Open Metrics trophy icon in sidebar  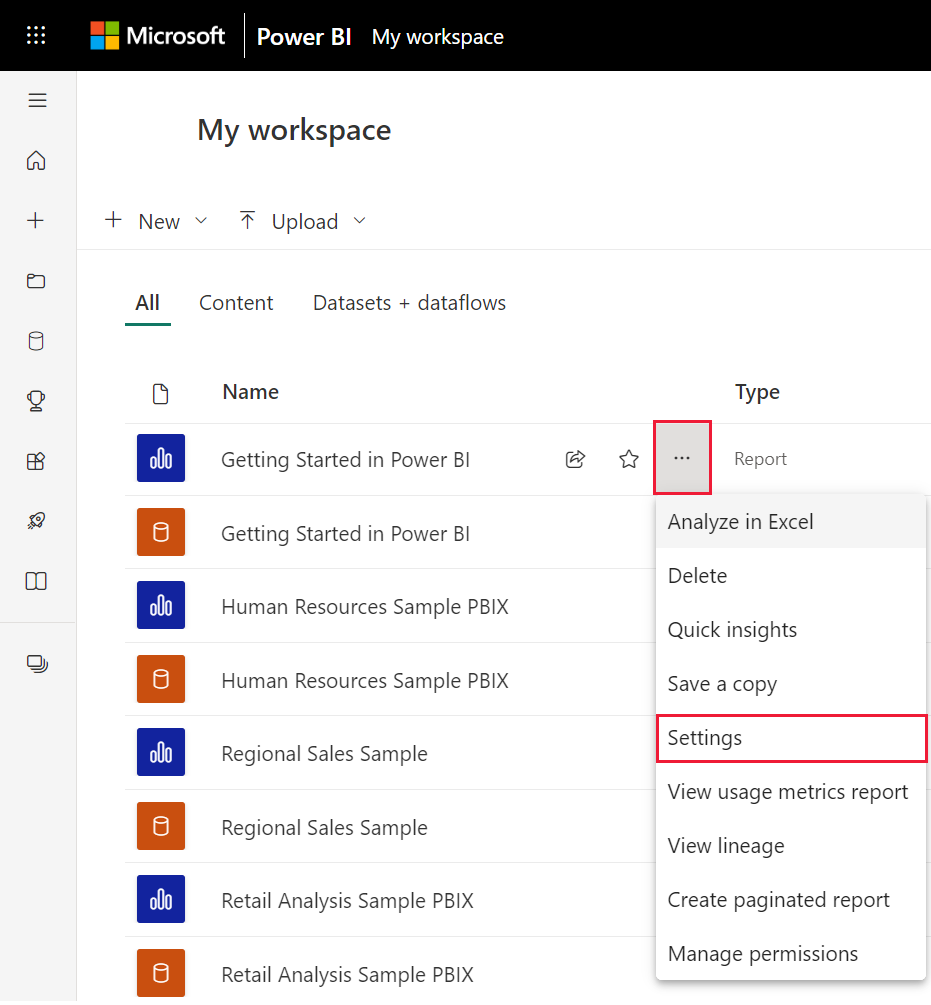coord(36,401)
